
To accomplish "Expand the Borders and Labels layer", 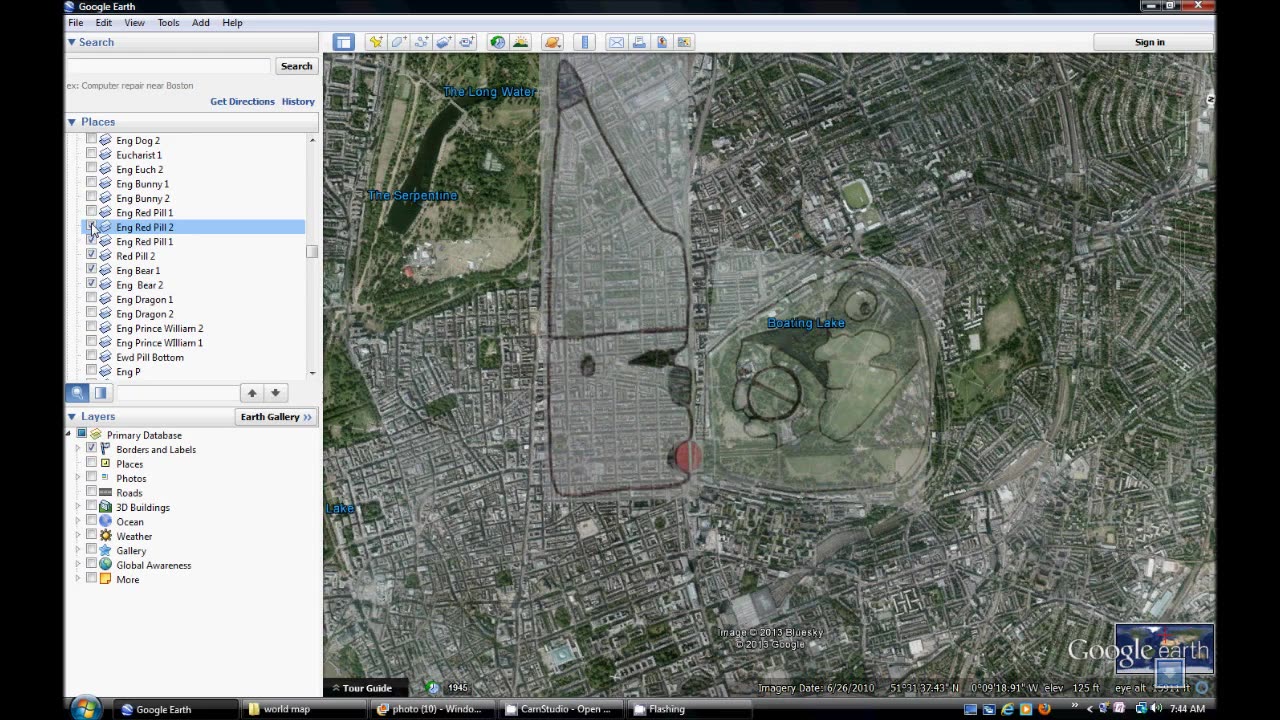I will 78,449.
